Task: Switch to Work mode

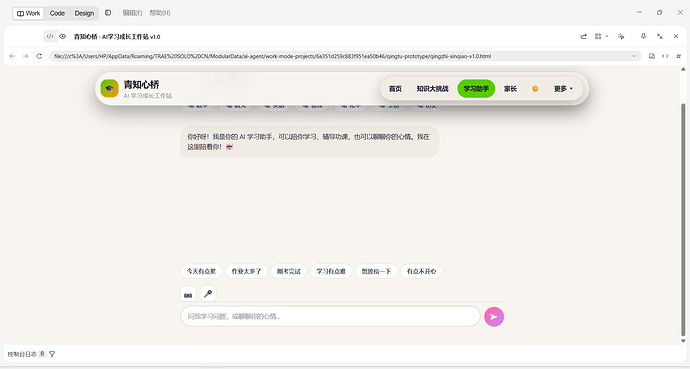Action: pyautogui.click(x=28, y=13)
